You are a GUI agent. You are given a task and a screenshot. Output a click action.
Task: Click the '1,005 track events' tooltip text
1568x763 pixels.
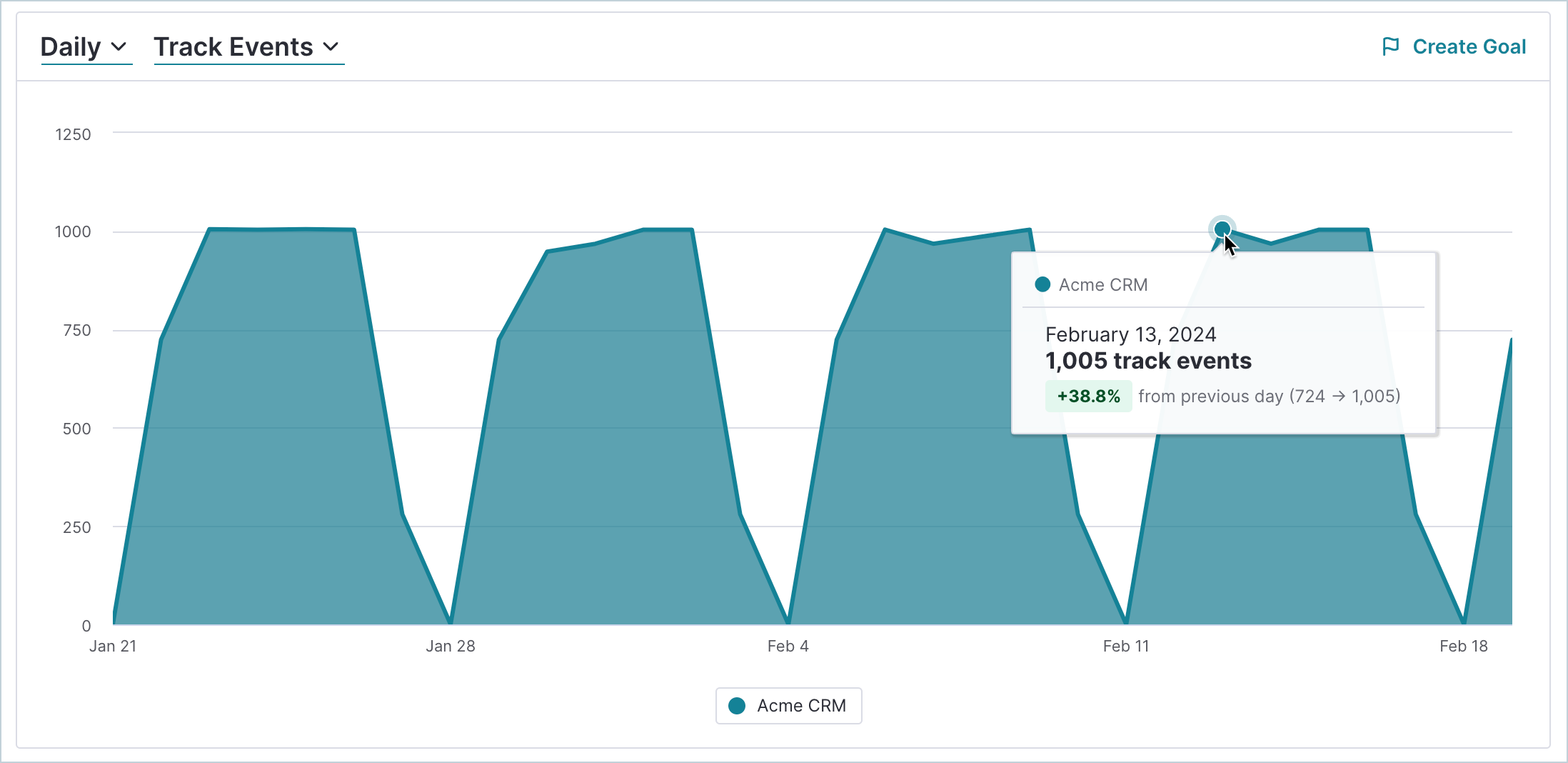coord(1148,361)
